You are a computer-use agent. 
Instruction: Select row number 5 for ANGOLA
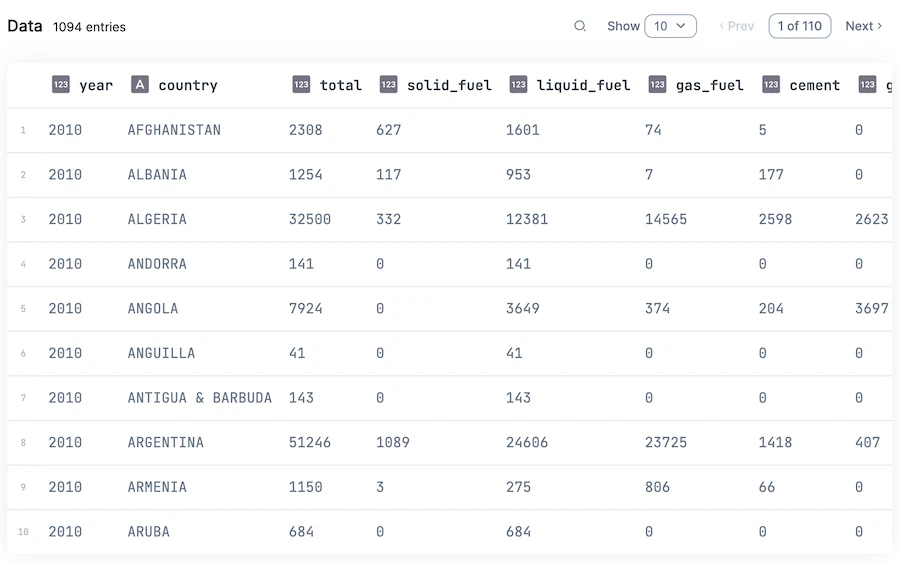23,309
